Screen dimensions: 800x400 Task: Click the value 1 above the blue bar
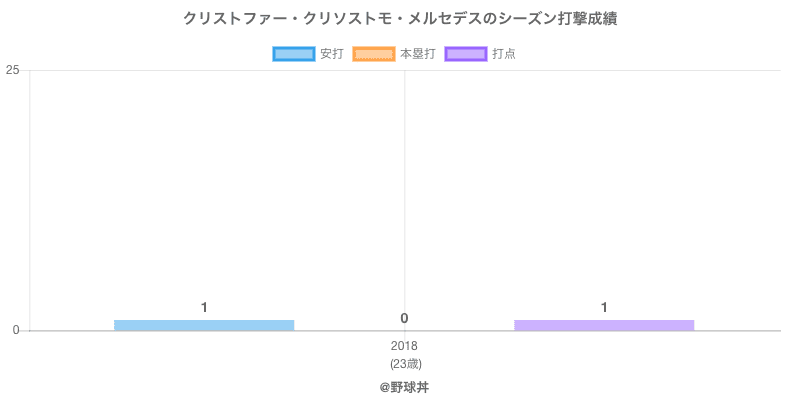pyautogui.click(x=204, y=307)
